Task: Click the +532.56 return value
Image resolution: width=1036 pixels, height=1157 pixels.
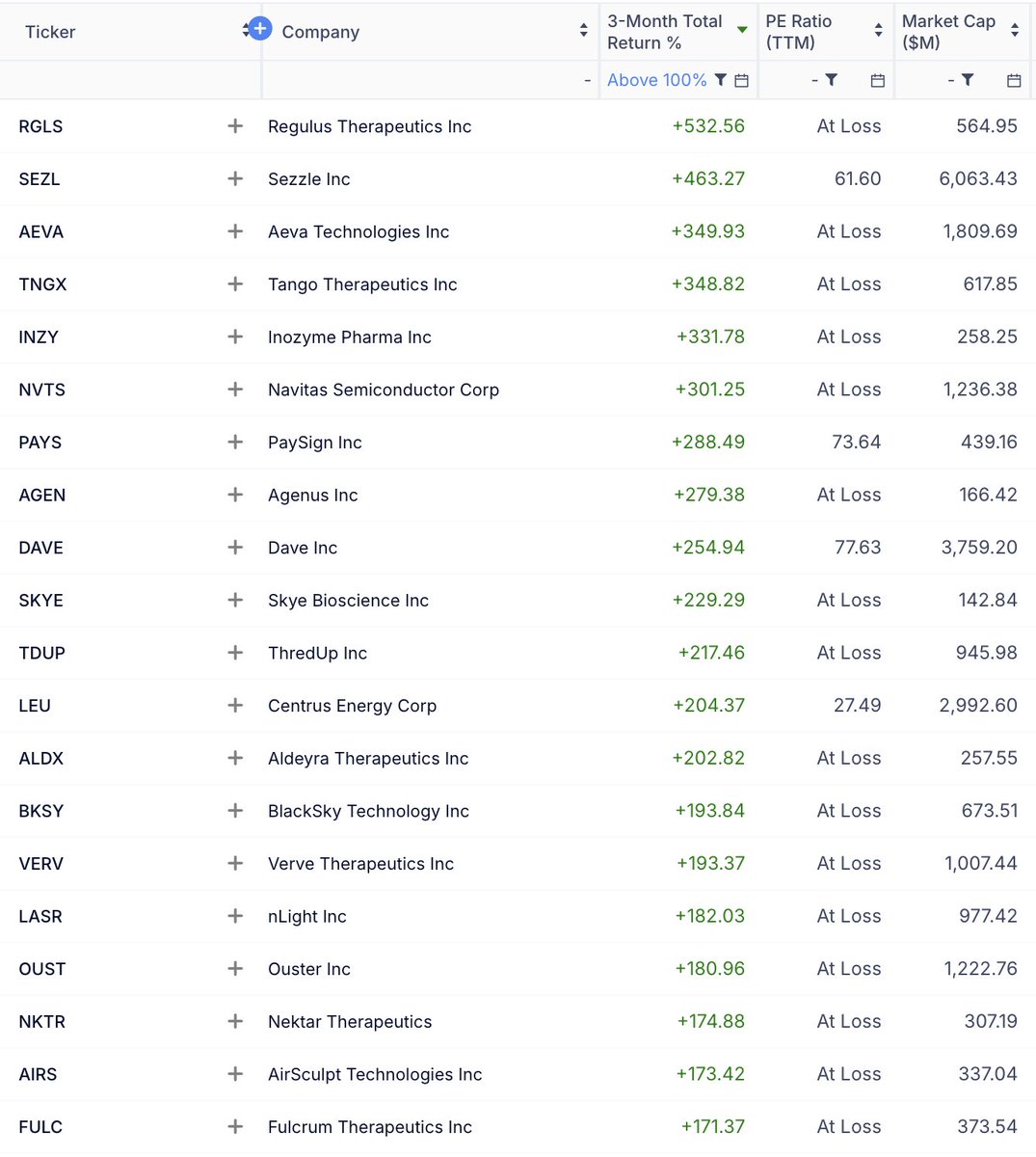Action: [x=708, y=125]
